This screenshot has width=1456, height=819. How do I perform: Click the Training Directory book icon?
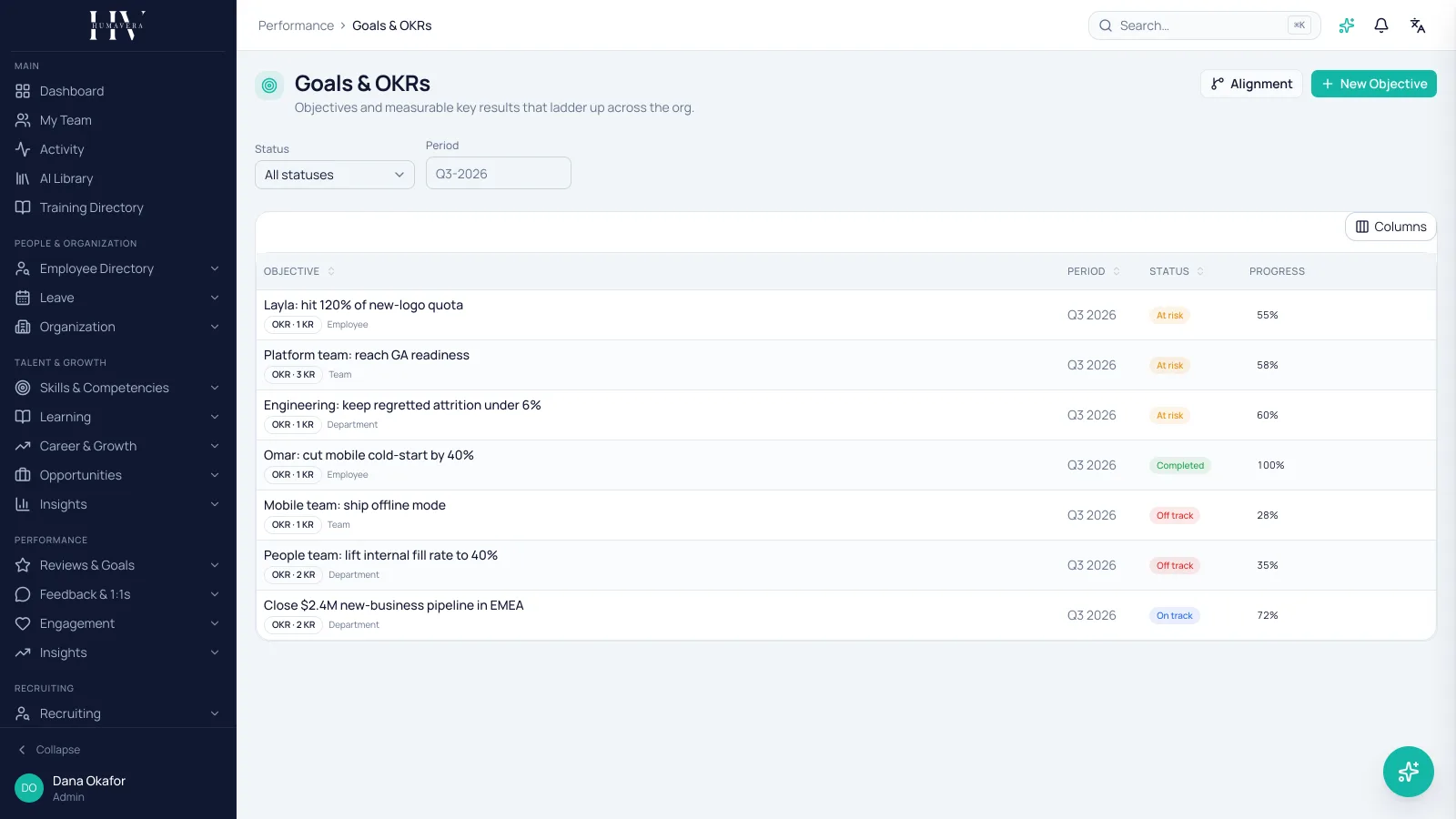click(23, 207)
